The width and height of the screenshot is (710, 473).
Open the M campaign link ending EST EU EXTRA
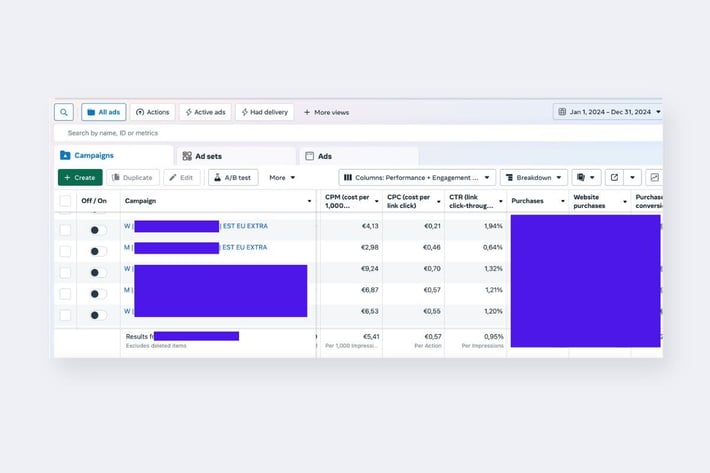pos(196,247)
